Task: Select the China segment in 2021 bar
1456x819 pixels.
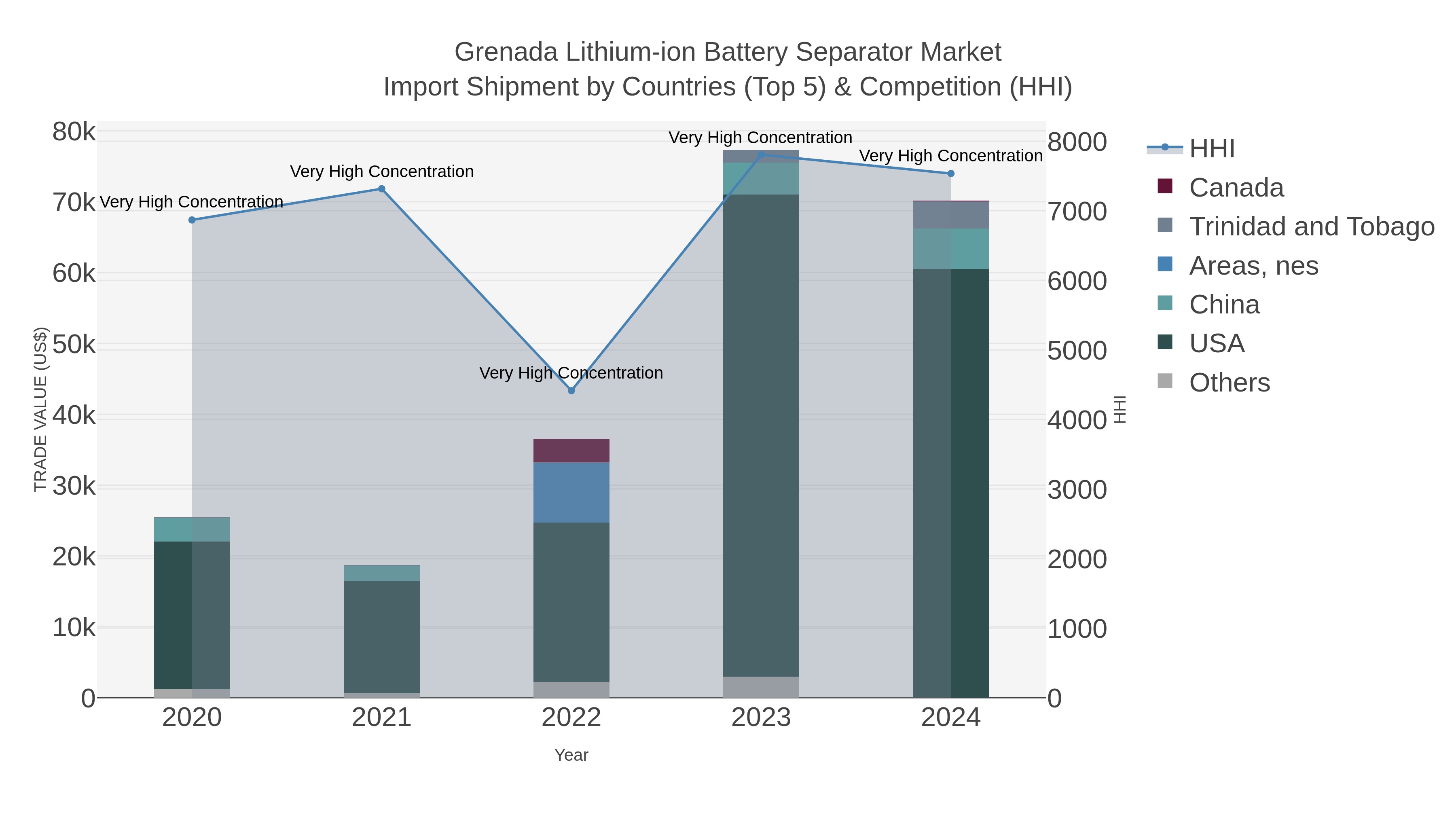Action: pyautogui.click(x=381, y=573)
